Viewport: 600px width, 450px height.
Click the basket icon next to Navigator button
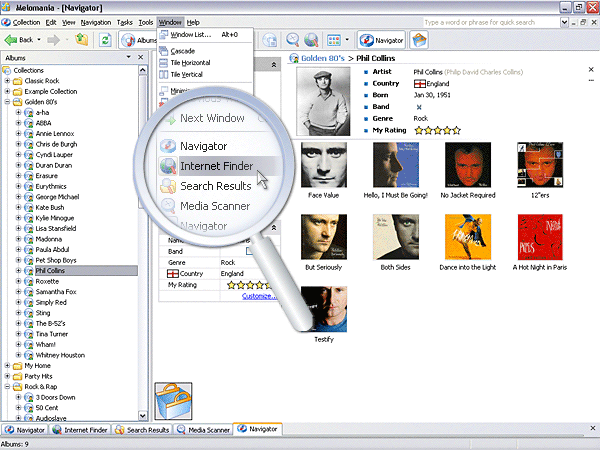coord(420,40)
